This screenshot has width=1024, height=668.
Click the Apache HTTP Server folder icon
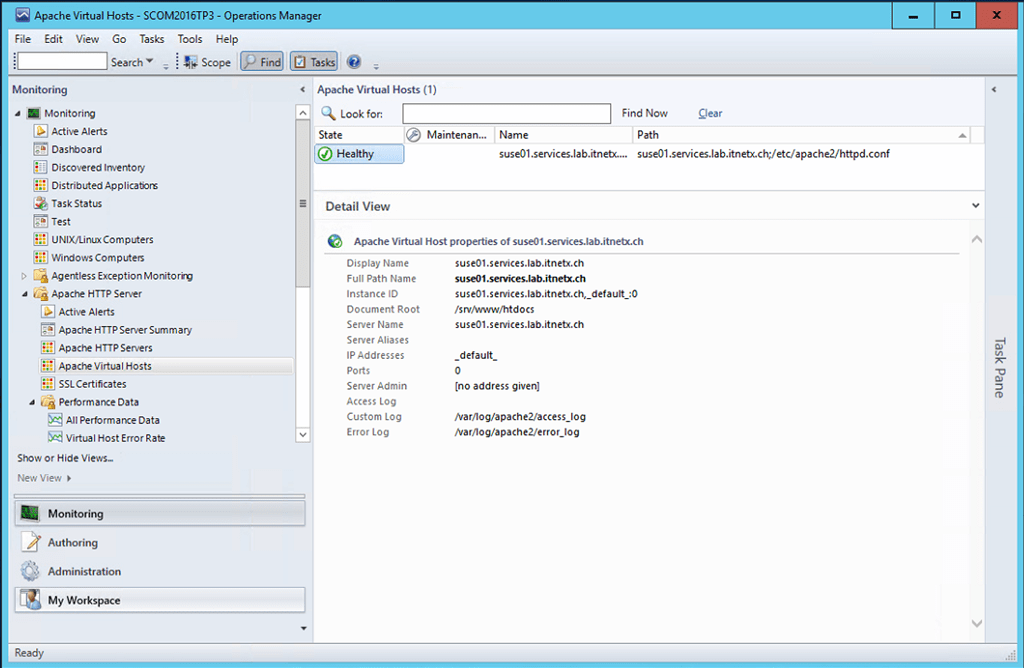click(40, 294)
